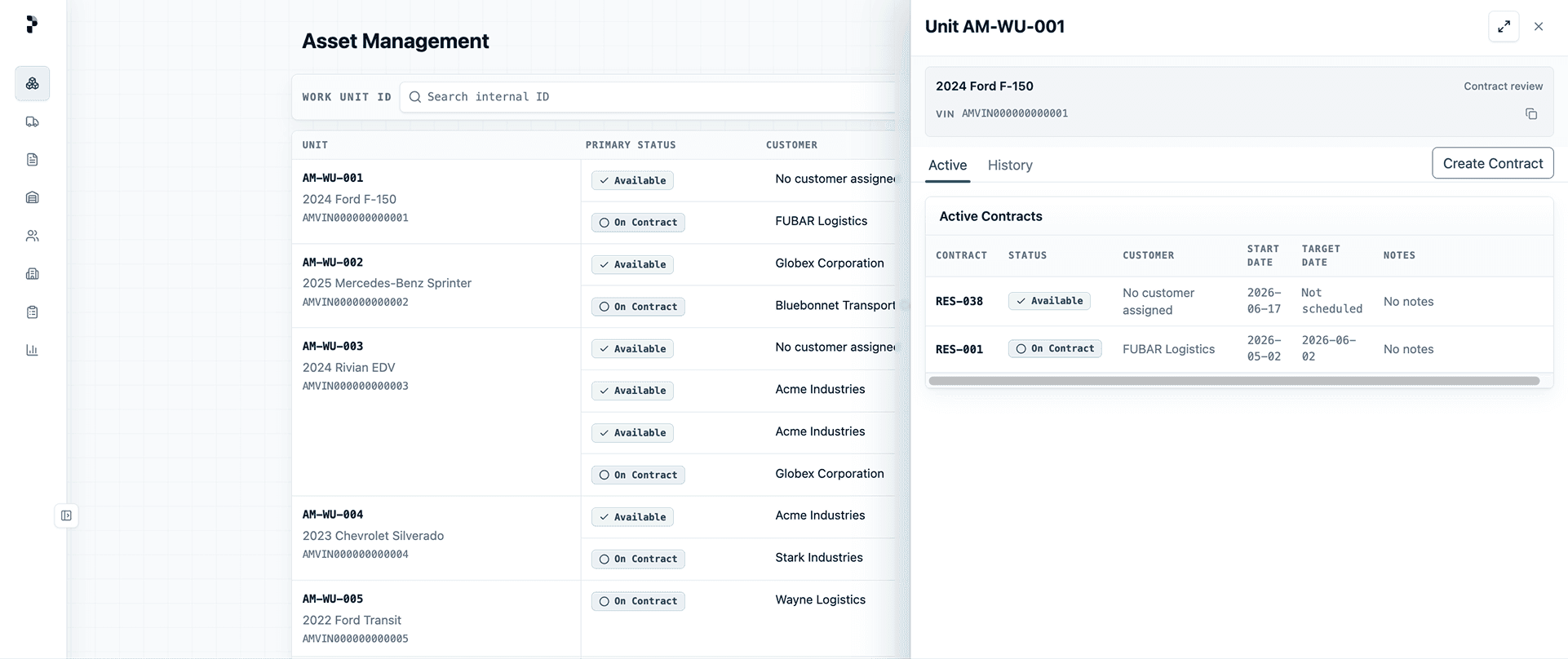
Task: Click FUBAR Logistics in Asset Management customer column
Action: click(x=821, y=221)
